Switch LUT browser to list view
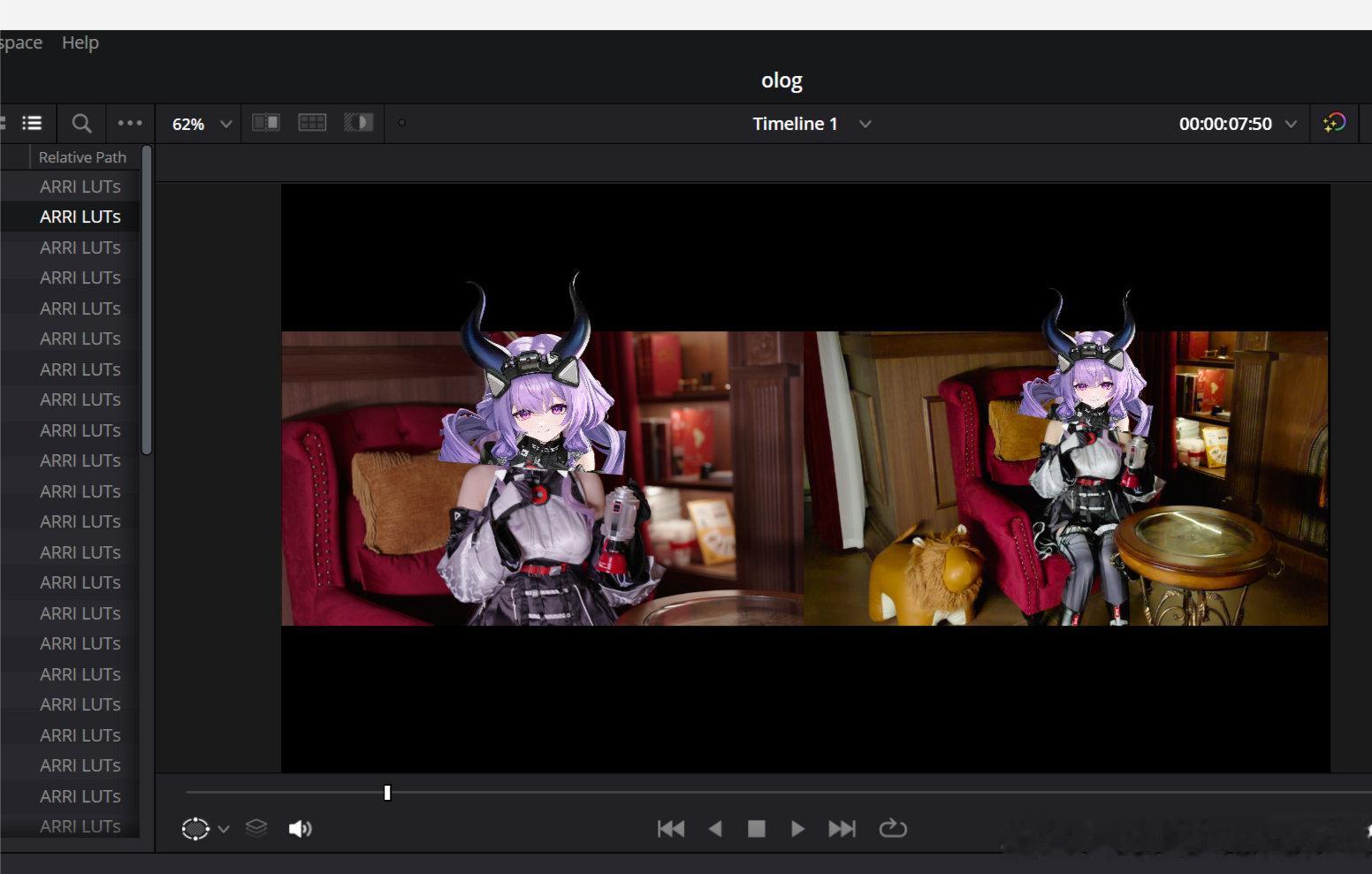The image size is (1372, 874). tap(32, 123)
